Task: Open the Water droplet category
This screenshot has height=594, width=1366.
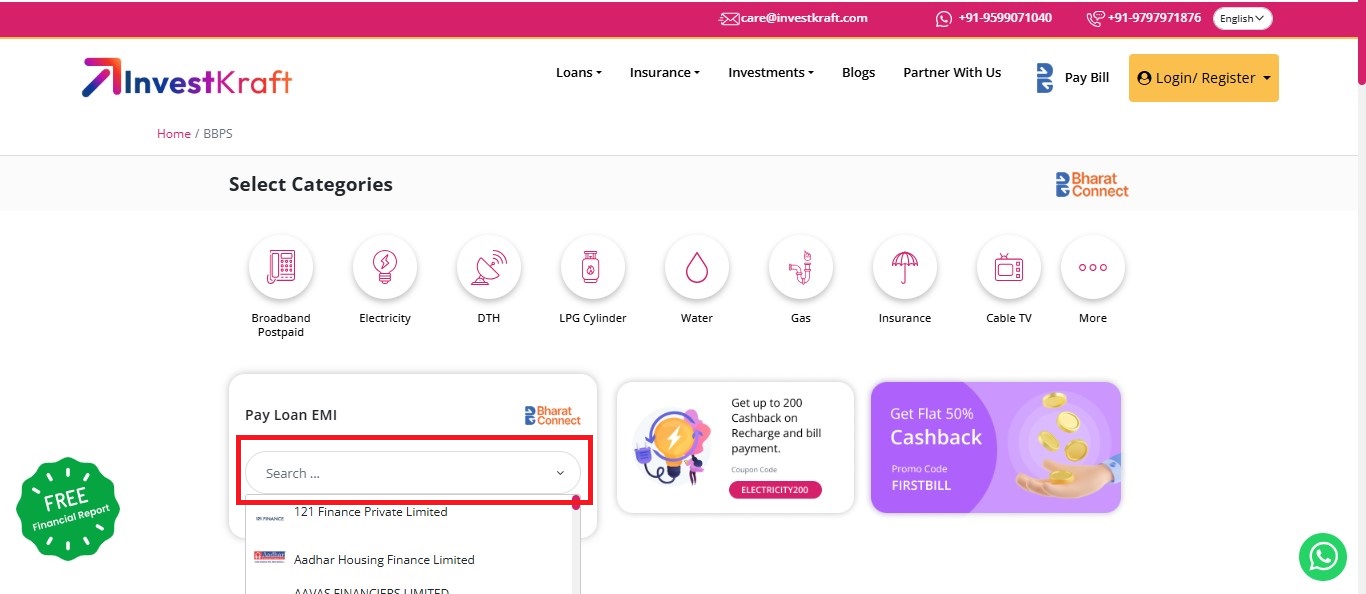Action: [x=697, y=267]
